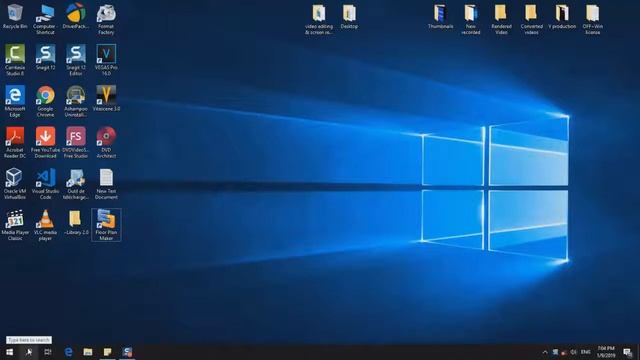Open the Snagit 12 Editor shortcut
The height and width of the screenshot is (360, 640).
tap(76, 60)
